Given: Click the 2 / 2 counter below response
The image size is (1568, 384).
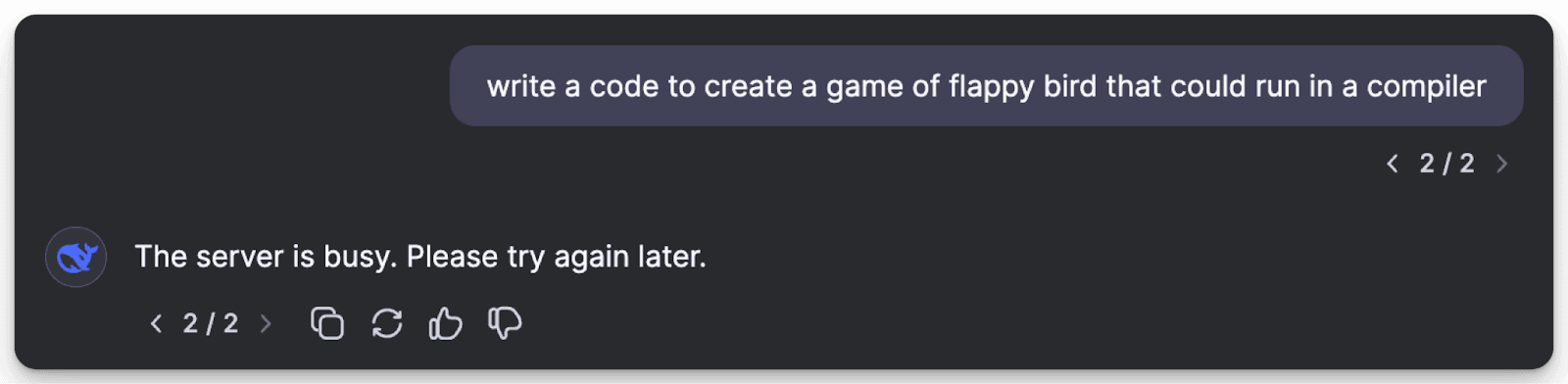Looking at the screenshot, I should (211, 323).
